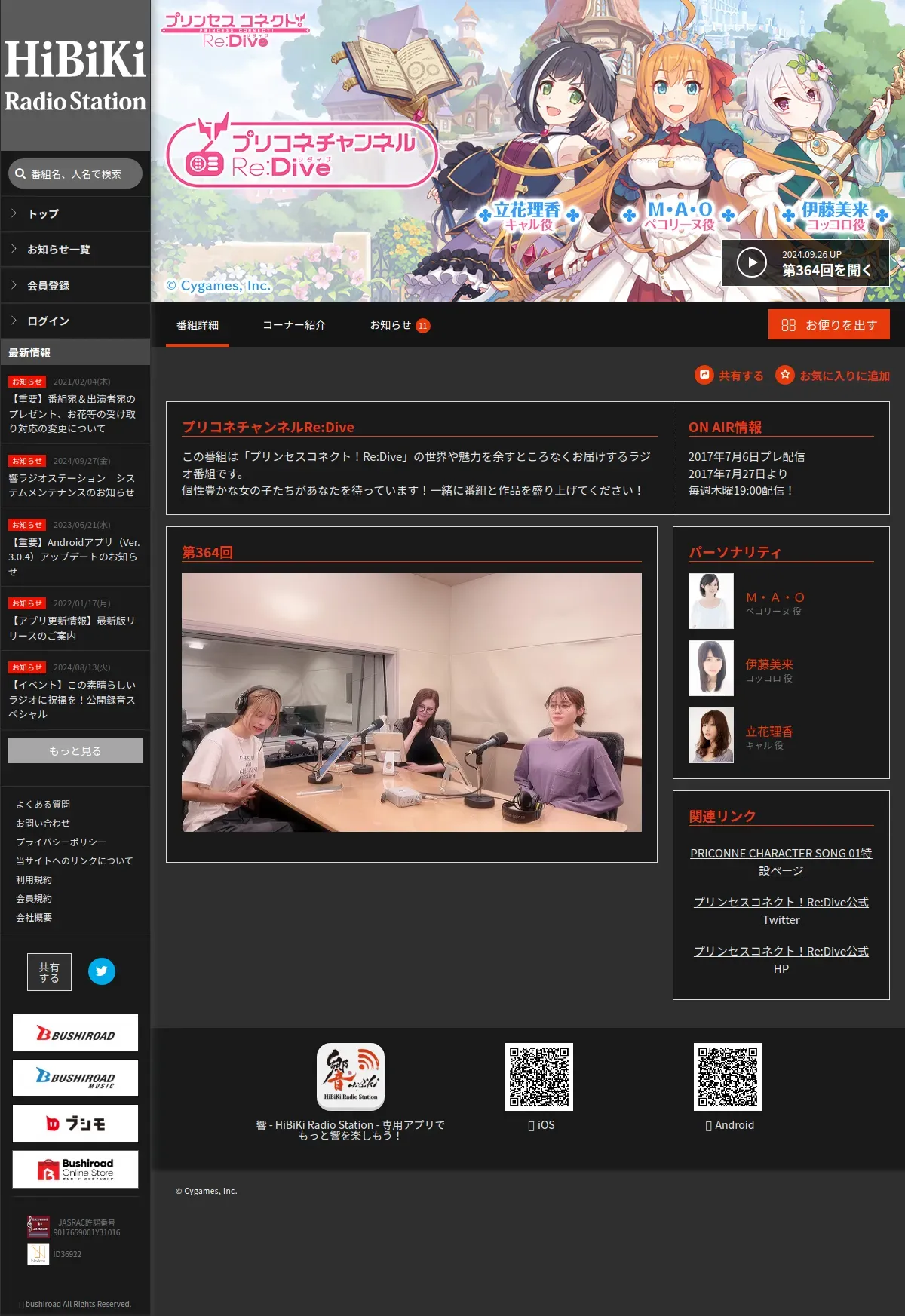The height and width of the screenshot is (1316, 905).
Task: Click the お便りを出す button
Action: click(830, 325)
